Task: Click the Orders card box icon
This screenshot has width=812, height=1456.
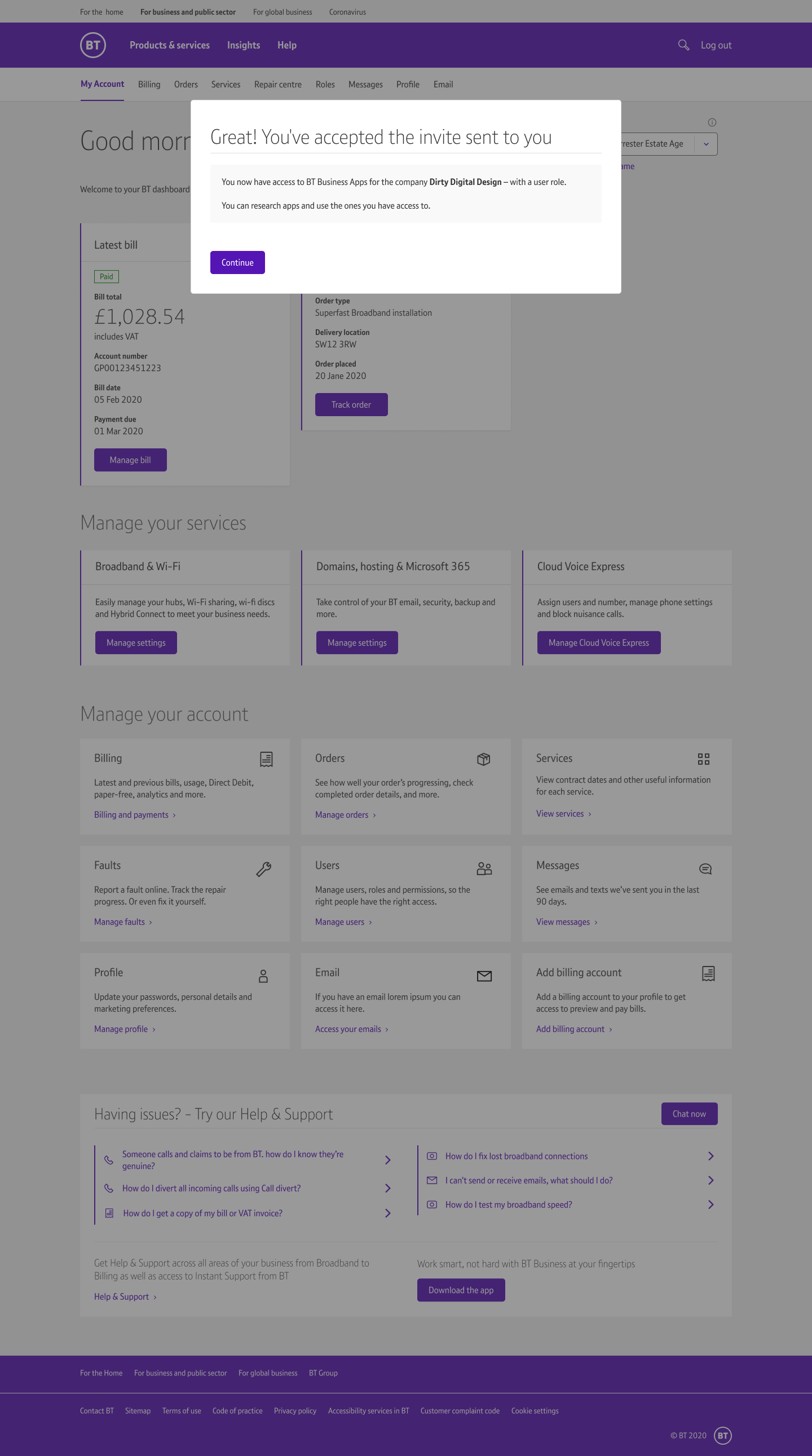Action: 484,759
